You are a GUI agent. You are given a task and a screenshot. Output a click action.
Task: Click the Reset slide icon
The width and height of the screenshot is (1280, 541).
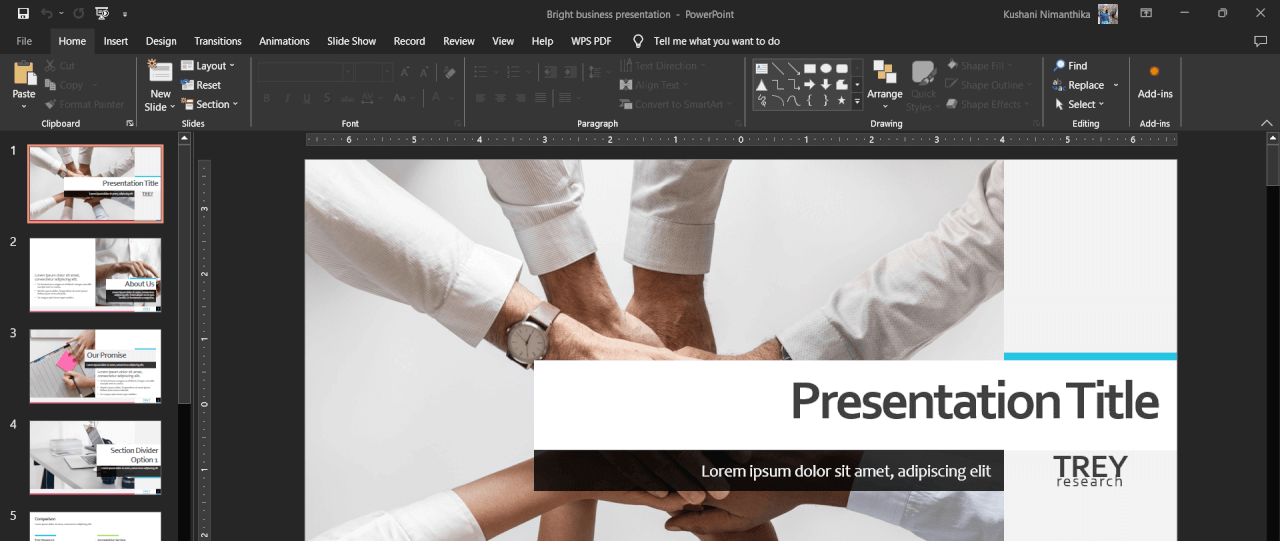click(188, 85)
